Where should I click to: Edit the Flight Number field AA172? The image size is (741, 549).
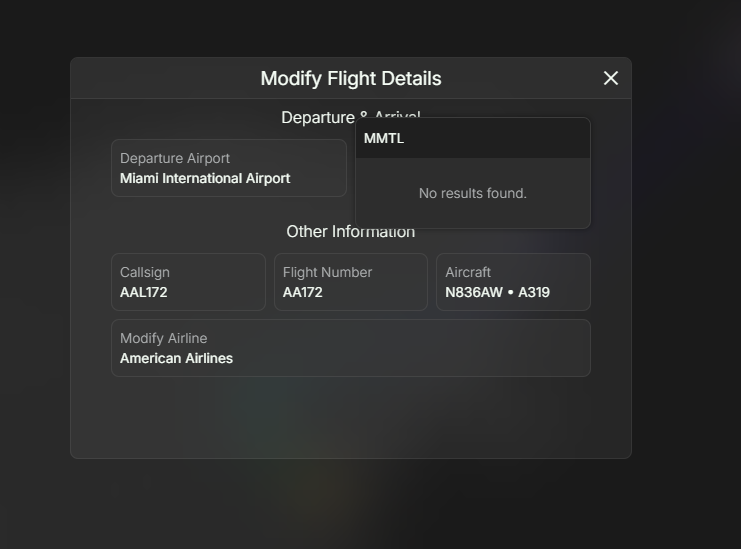[351, 282]
